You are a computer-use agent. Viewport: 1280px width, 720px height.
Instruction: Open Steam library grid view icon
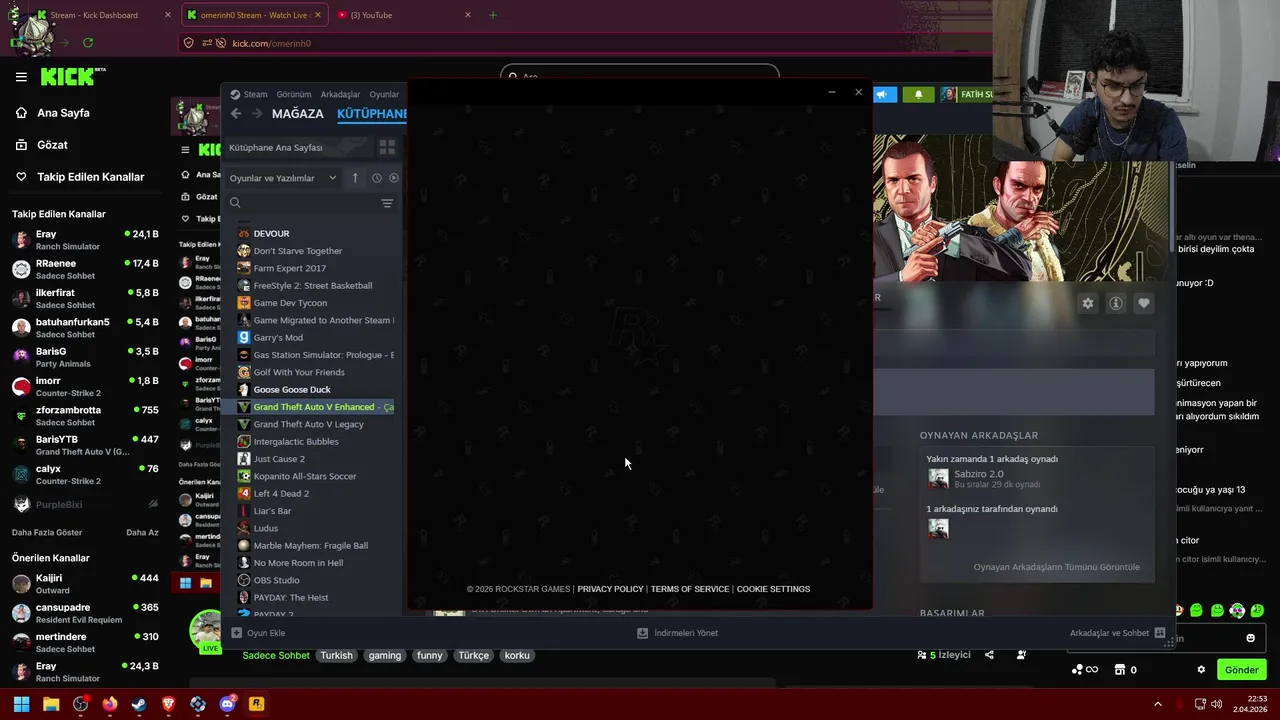(387, 147)
